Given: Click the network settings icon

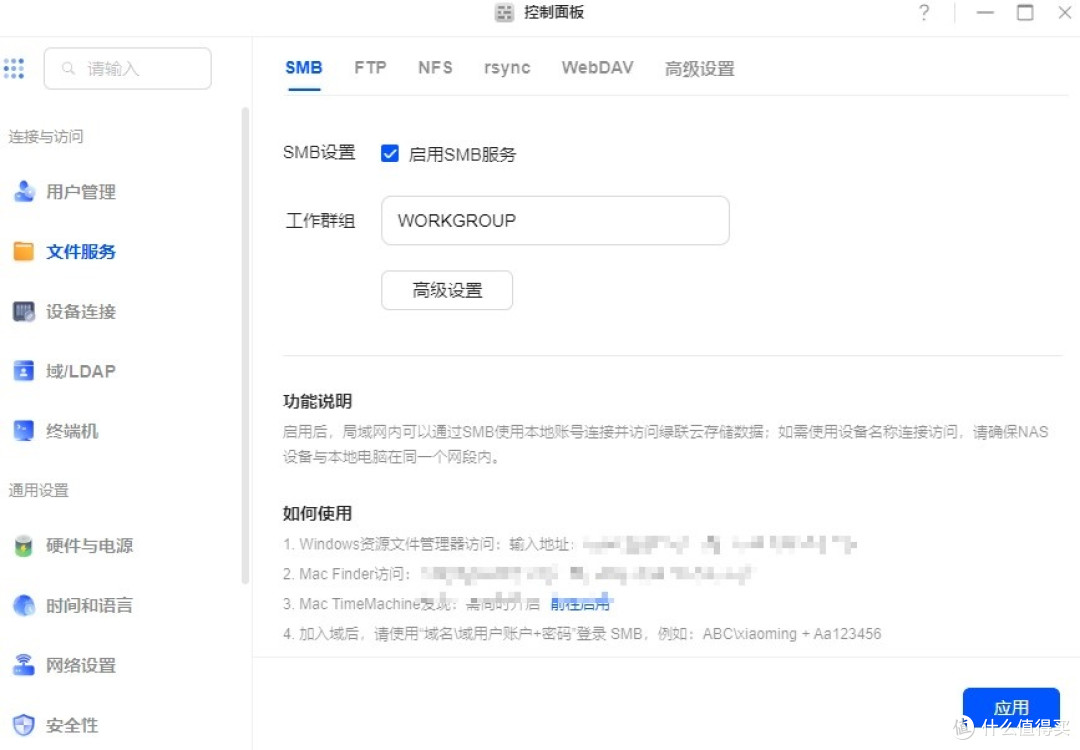Looking at the screenshot, I should click(24, 665).
